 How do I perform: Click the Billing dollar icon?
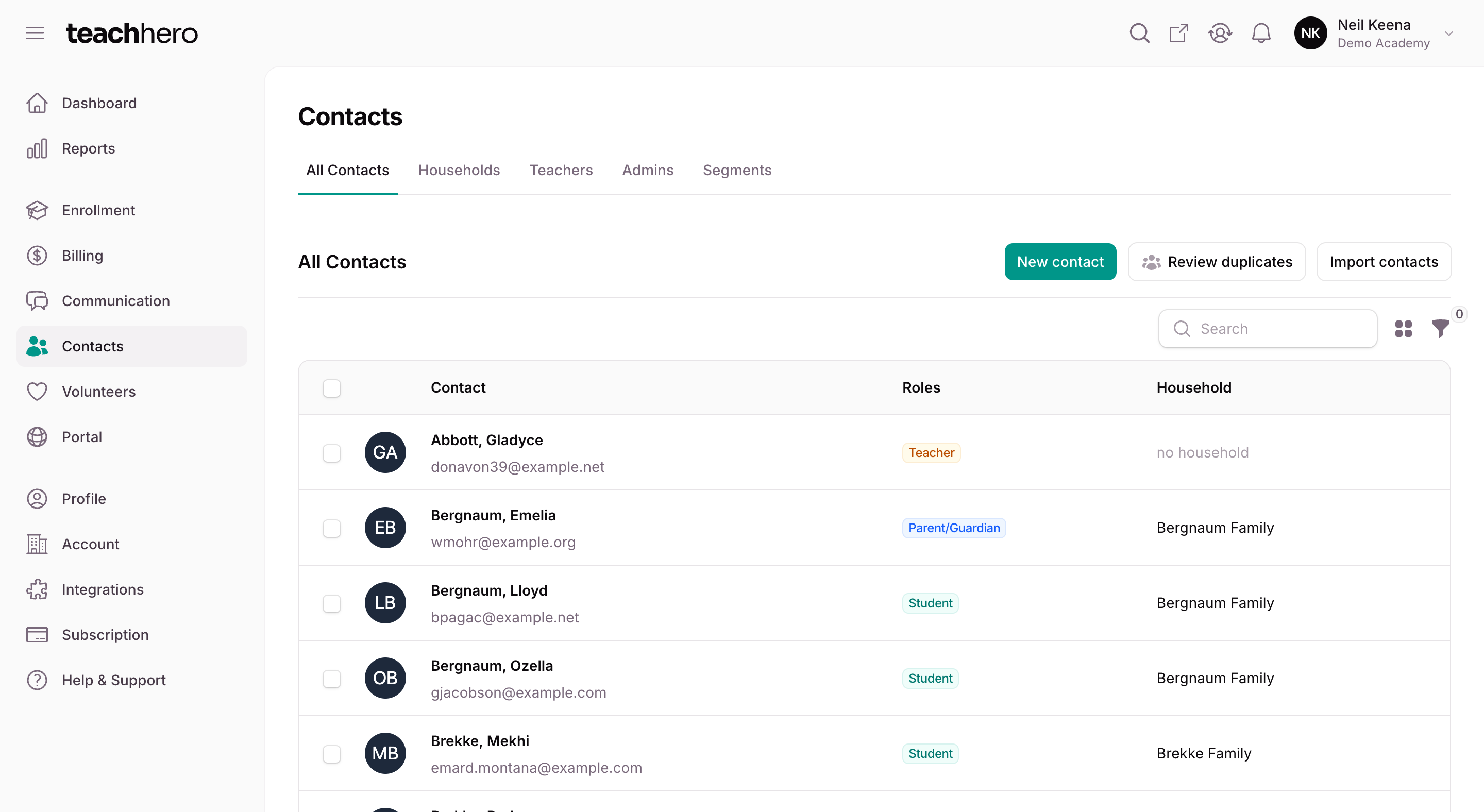click(37, 256)
